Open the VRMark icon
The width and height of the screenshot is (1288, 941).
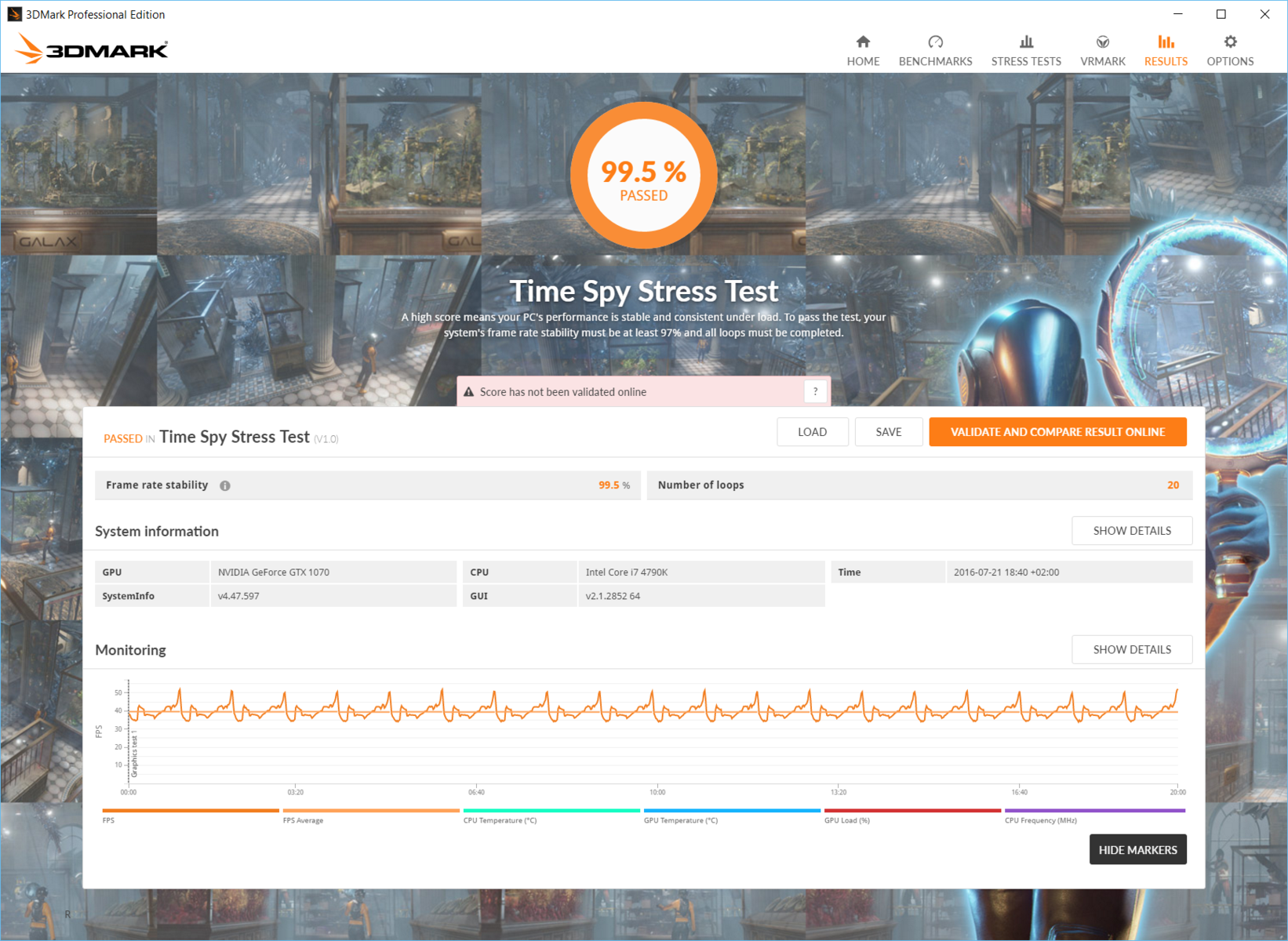pos(1102,42)
